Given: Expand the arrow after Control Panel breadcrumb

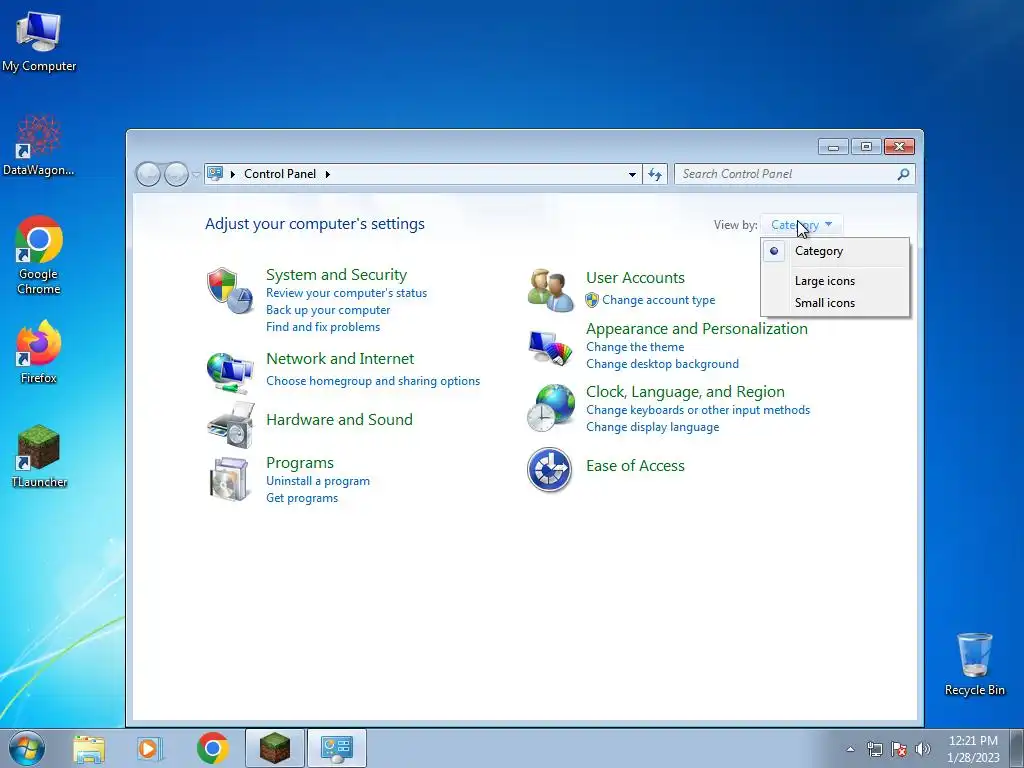Looking at the screenshot, I should coord(328,174).
